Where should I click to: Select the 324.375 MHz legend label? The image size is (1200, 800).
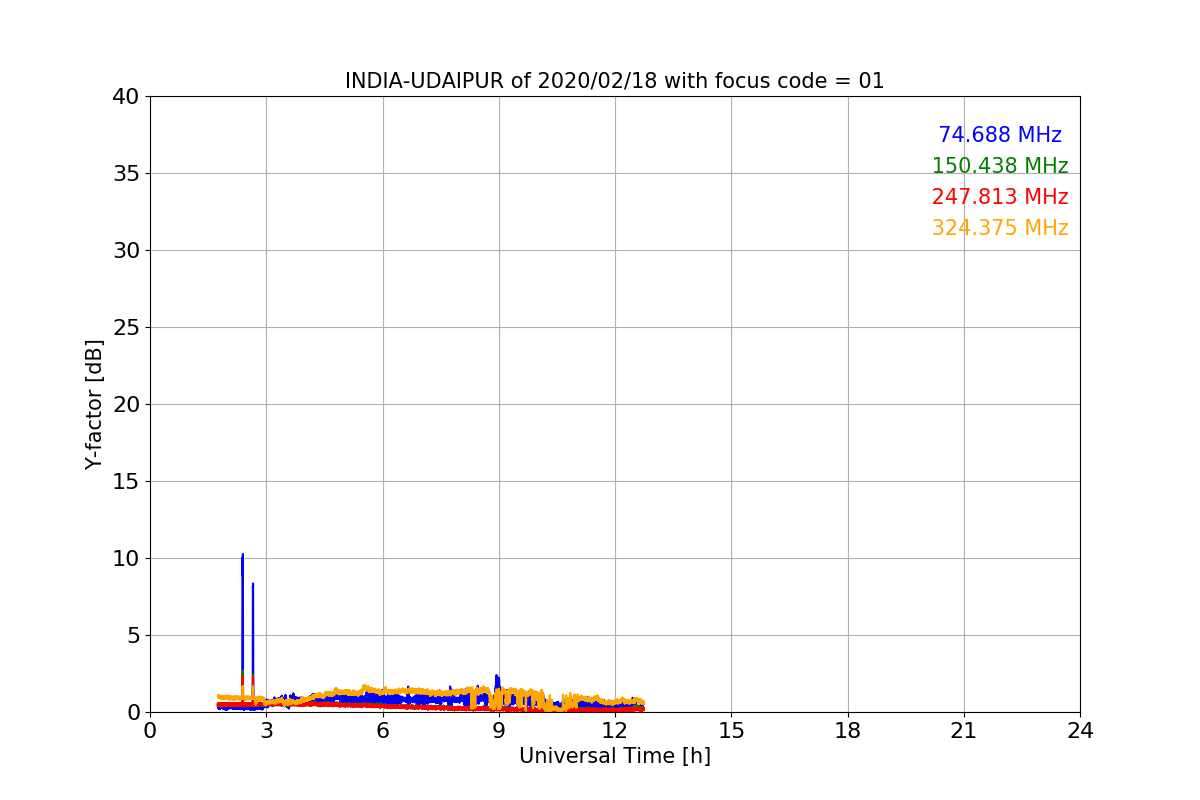(1000, 228)
